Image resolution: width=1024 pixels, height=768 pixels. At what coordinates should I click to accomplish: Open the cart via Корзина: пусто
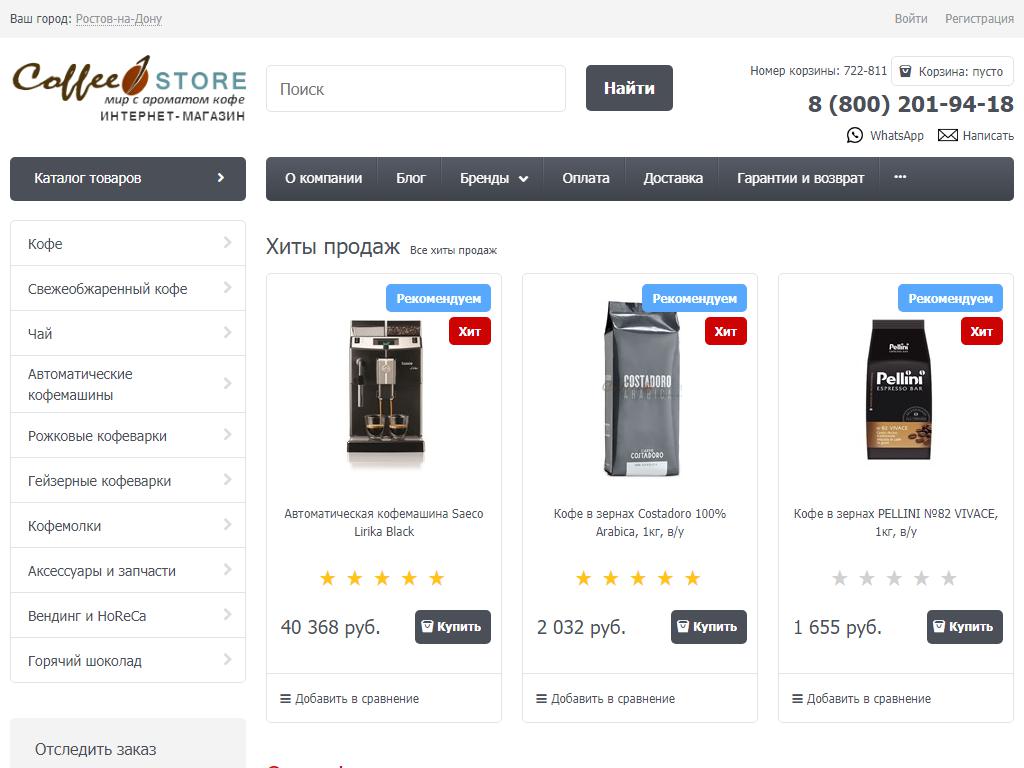[952, 71]
